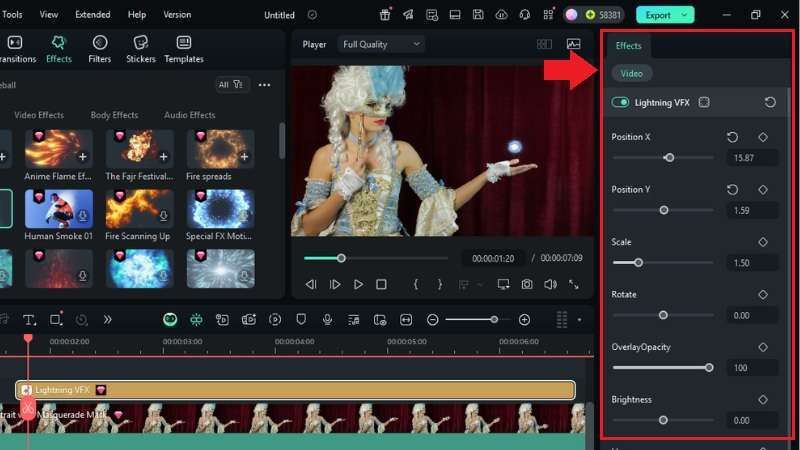The image size is (800, 450).
Task: Open the Version menu
Action: (x=177, y=14)
